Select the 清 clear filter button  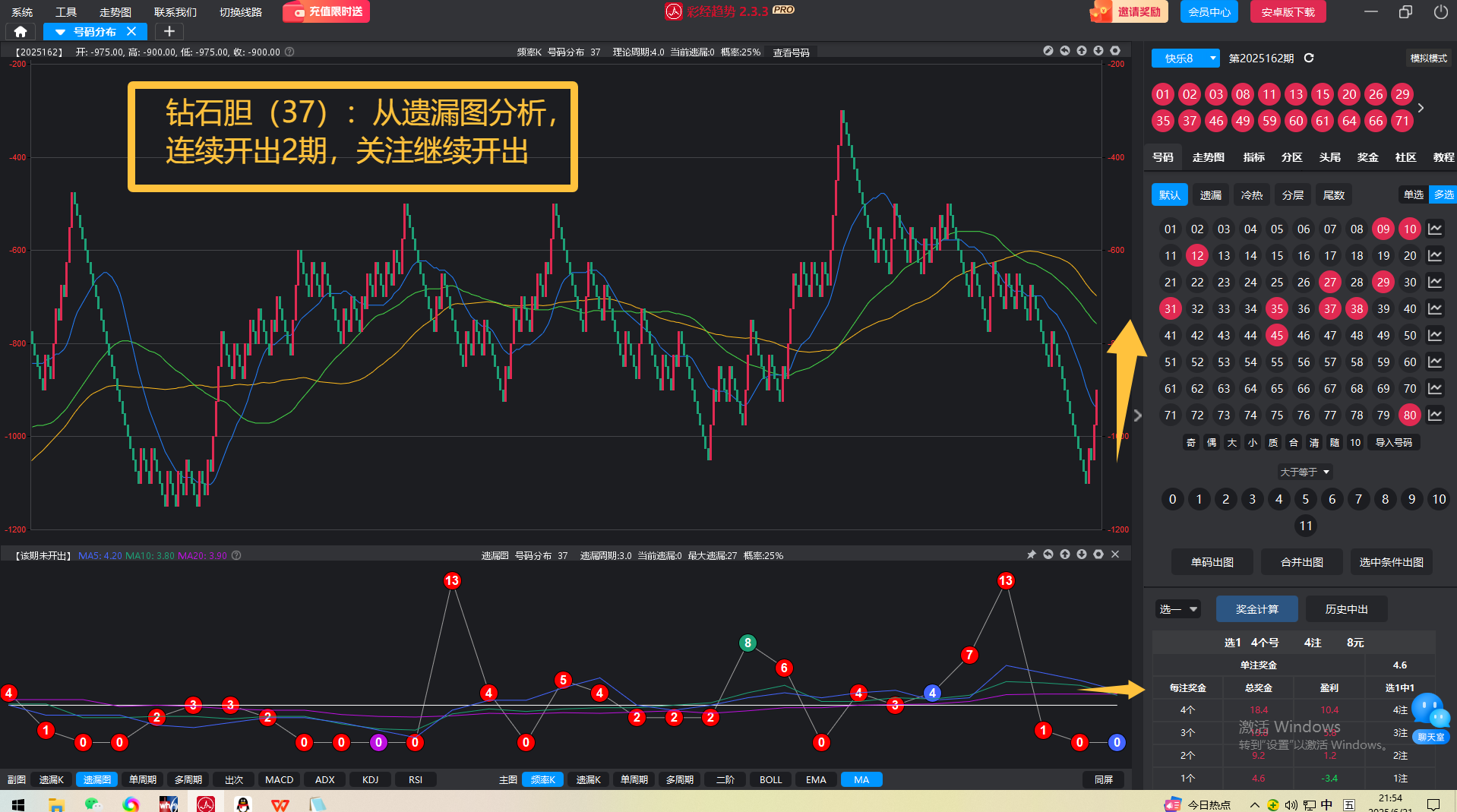point(1314,442)
